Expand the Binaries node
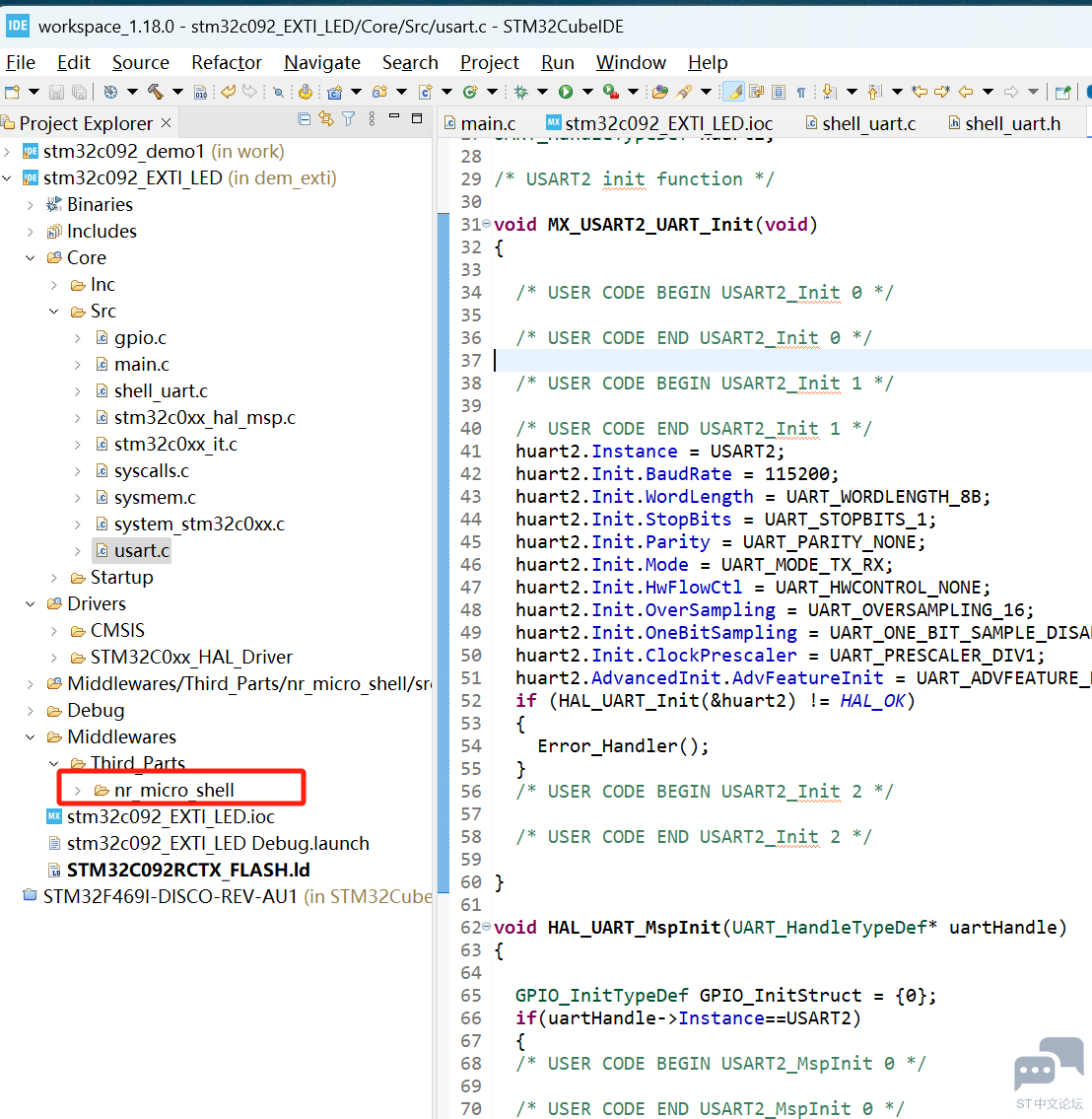This screenshot has height=1119, width=1092. (31, 205)
